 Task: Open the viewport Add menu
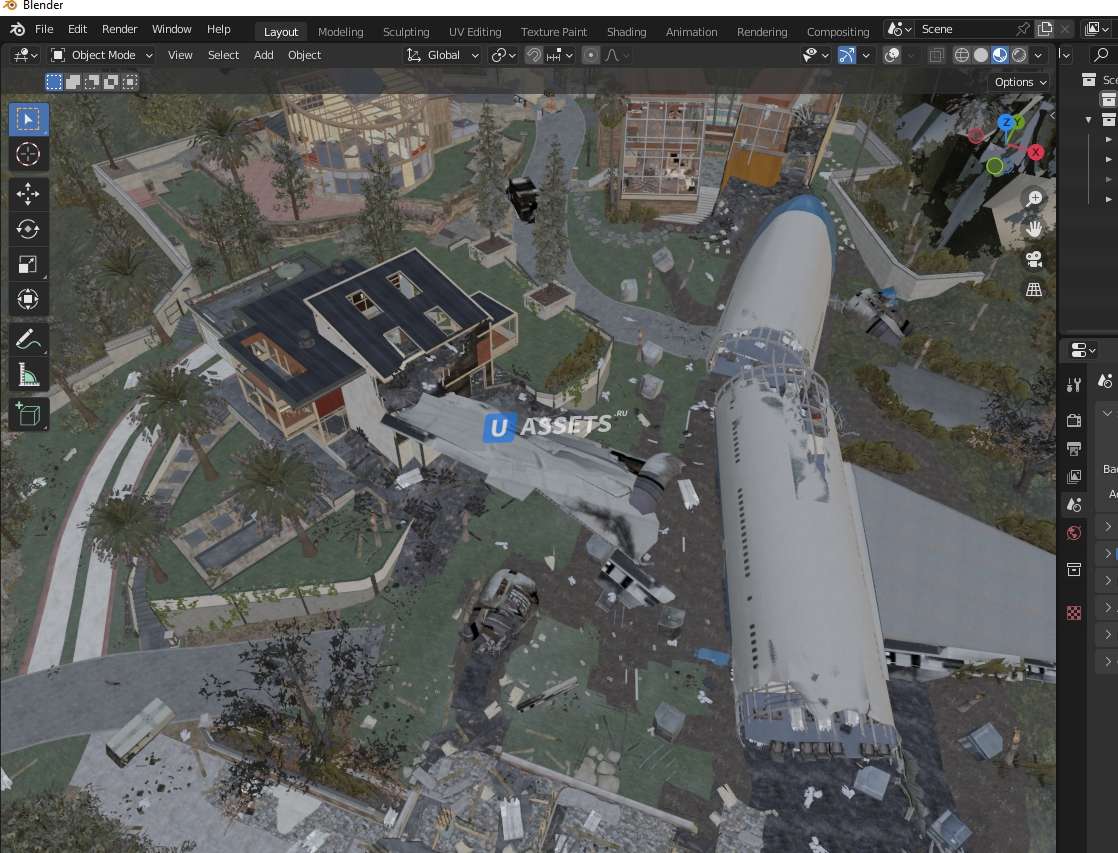pyautogui.click(x=263, y=55)
